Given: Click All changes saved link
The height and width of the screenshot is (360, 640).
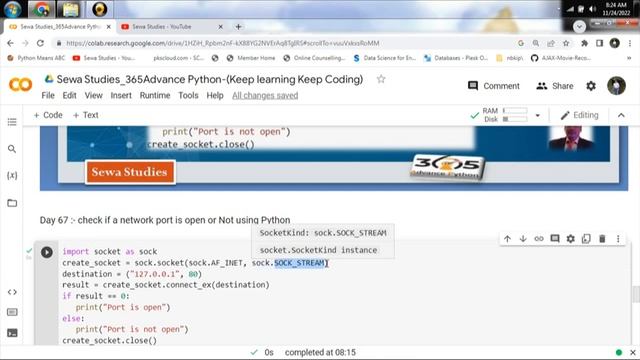Looking at the screenshot, I should click(x=265, y=96).
